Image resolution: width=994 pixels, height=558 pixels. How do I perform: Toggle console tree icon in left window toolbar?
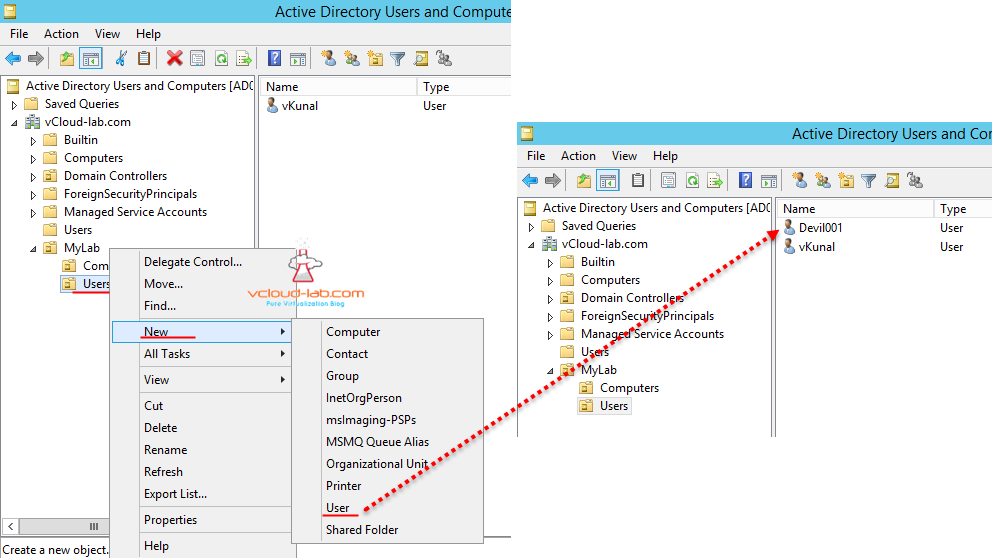pyautogui.click(x=91, y=59)
